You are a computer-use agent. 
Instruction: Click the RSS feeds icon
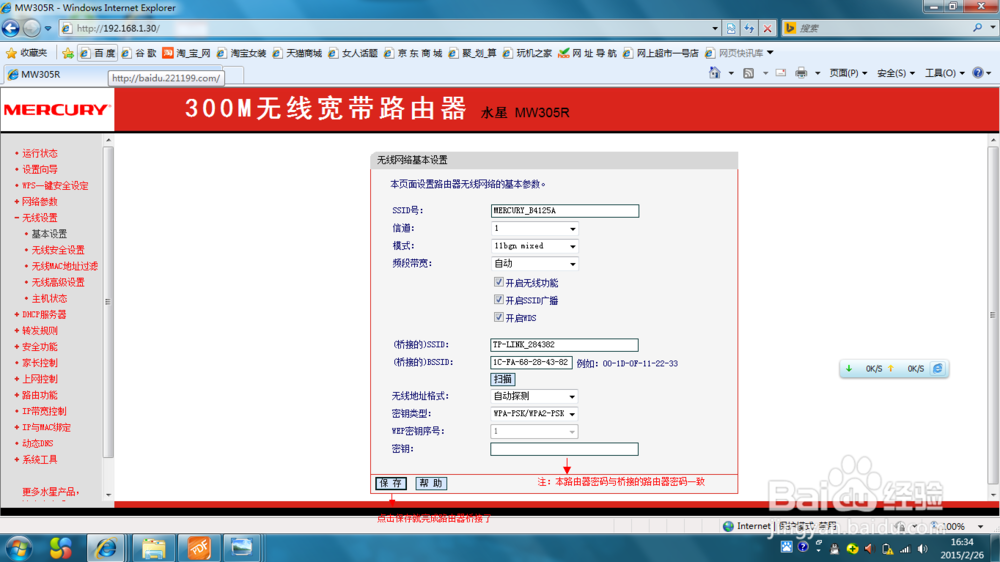tap(749, 73)
